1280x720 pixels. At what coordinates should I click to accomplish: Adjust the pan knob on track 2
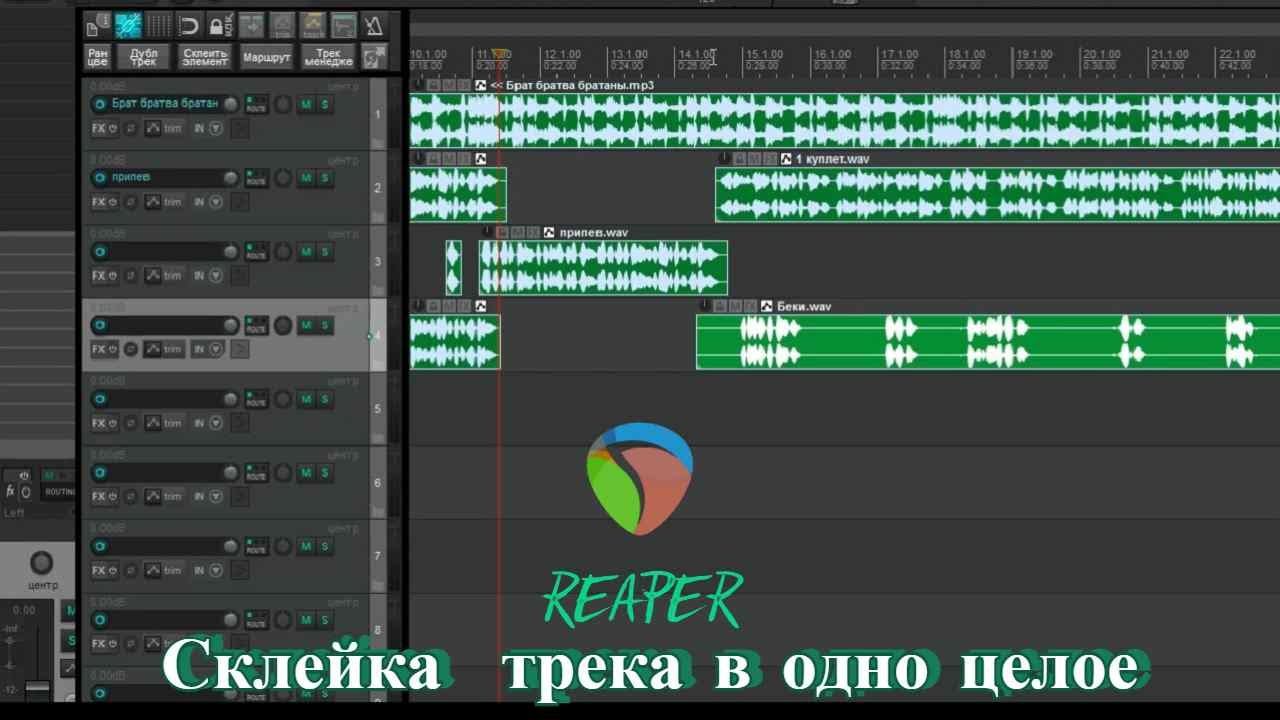(284, 178)
